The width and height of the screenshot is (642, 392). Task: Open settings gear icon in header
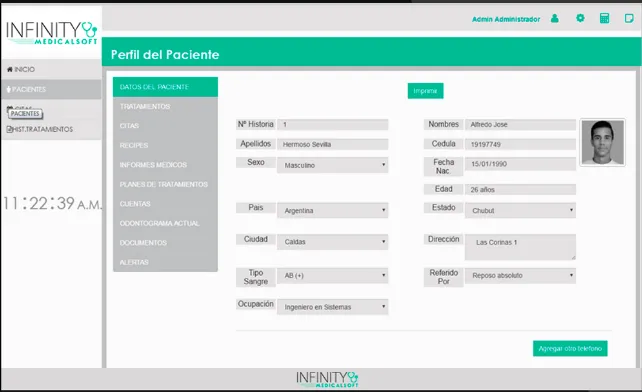[x=580, y=18]
